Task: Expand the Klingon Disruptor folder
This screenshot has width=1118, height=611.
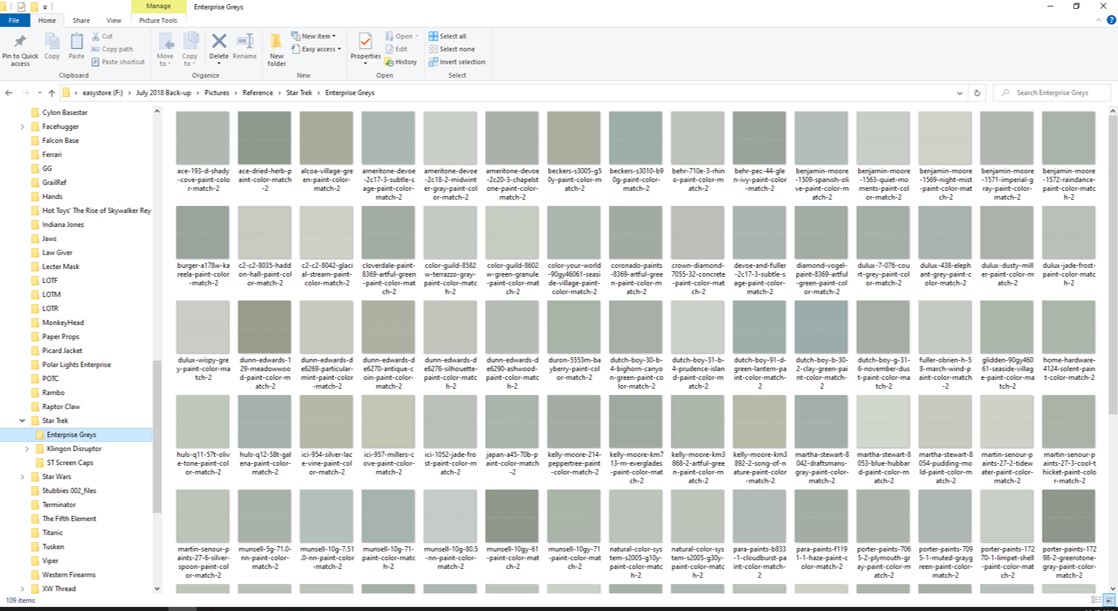Action: coord(27,449)
